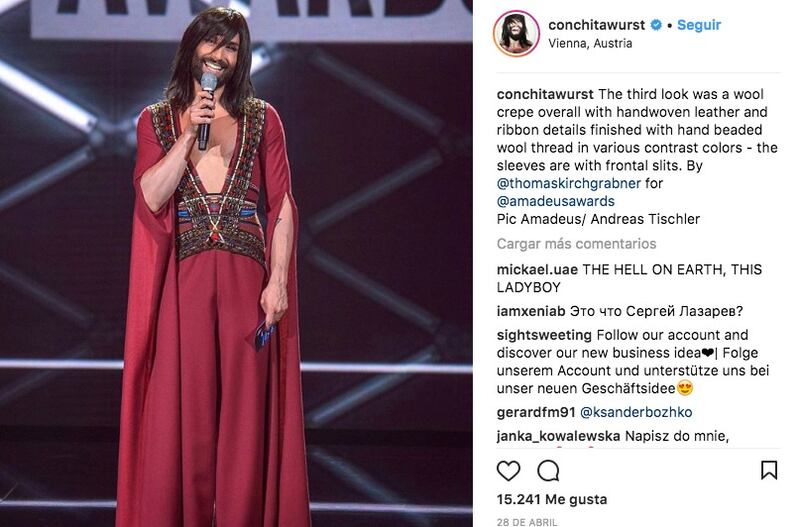Open comments via the speech bubble icon
This screenshot has width=800, height=527.
point(548,470)
